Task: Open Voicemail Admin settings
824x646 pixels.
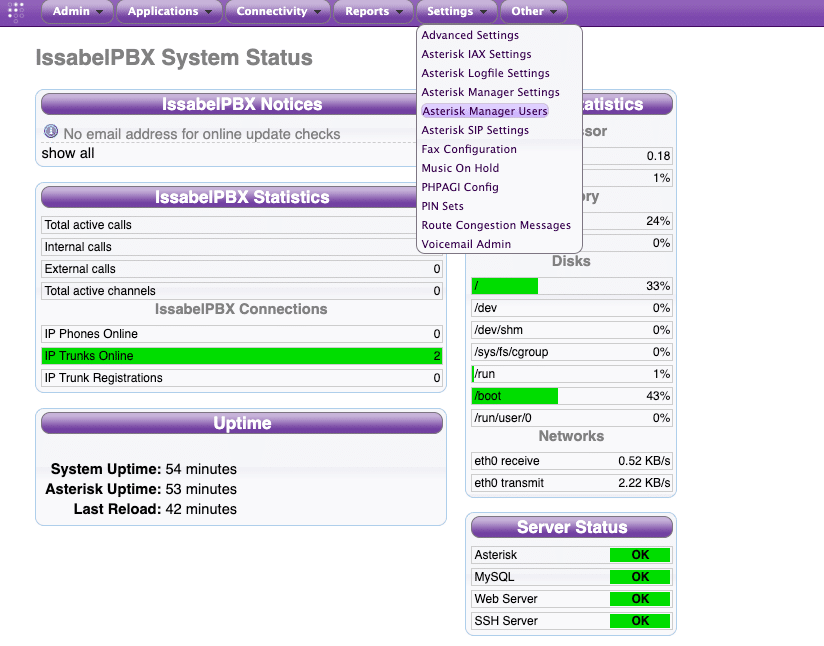Action: pyautogui.click(x=466, y=244)
